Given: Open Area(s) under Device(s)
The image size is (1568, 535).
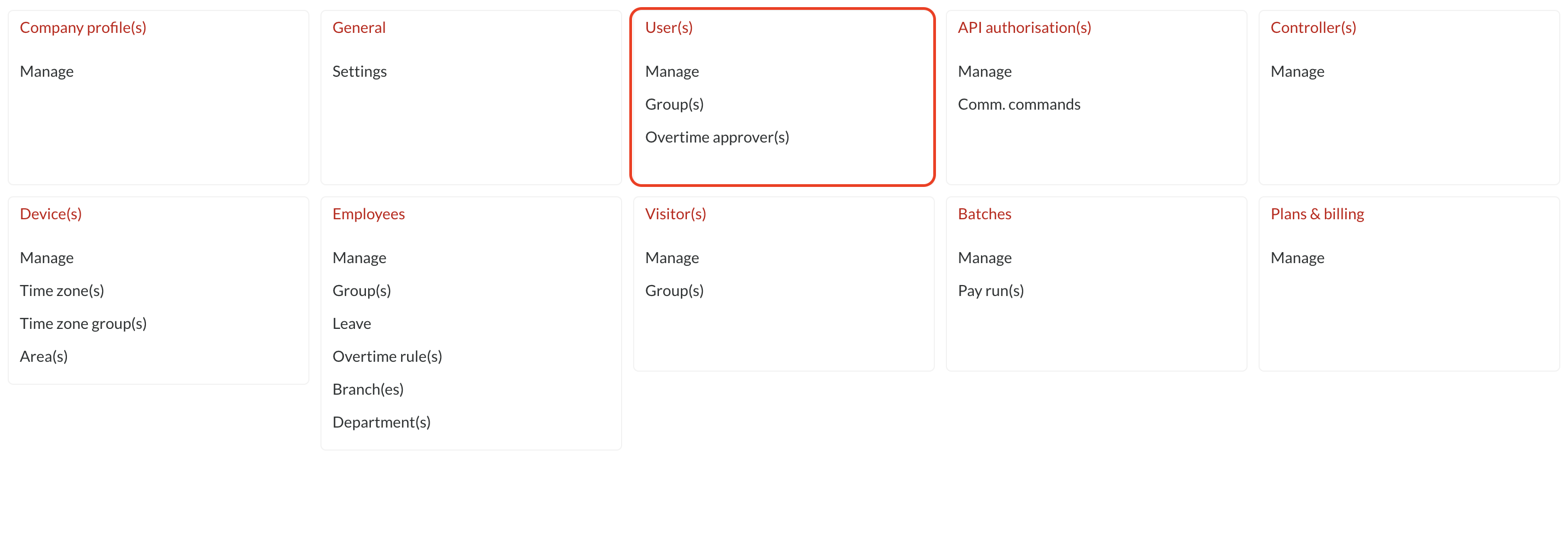Looking at the screenshot, I should (x=43, y=356).
